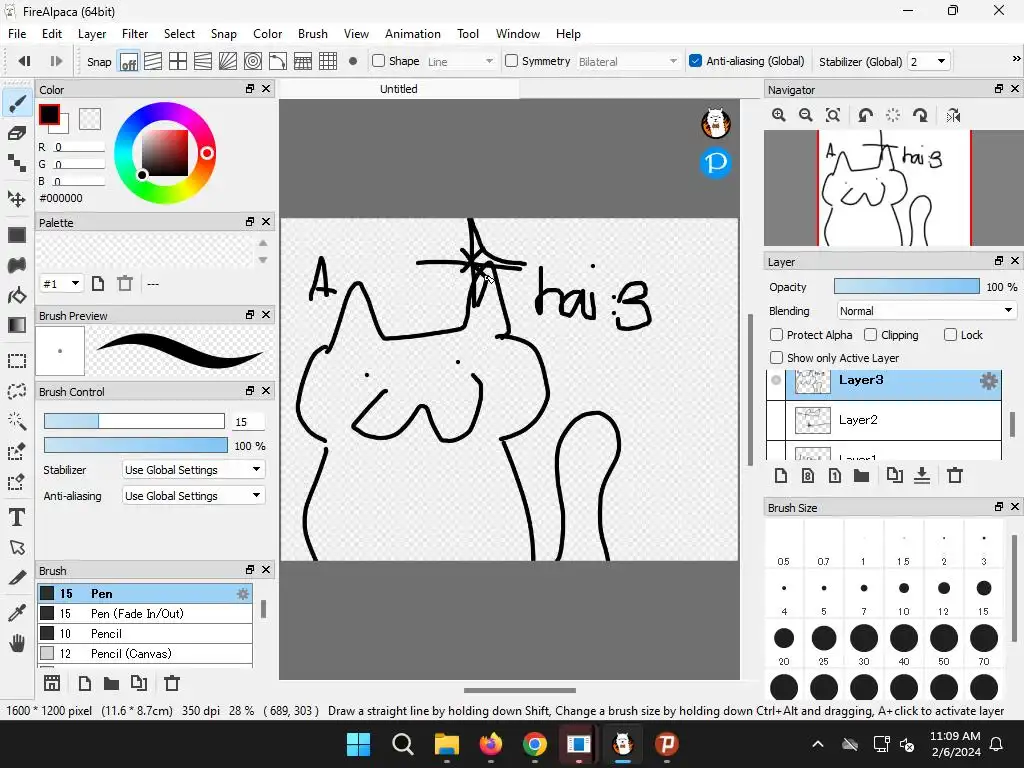Viewport: 1024px width, 768px height.
Task: Merge the layer down
Action: pos(921,475)
